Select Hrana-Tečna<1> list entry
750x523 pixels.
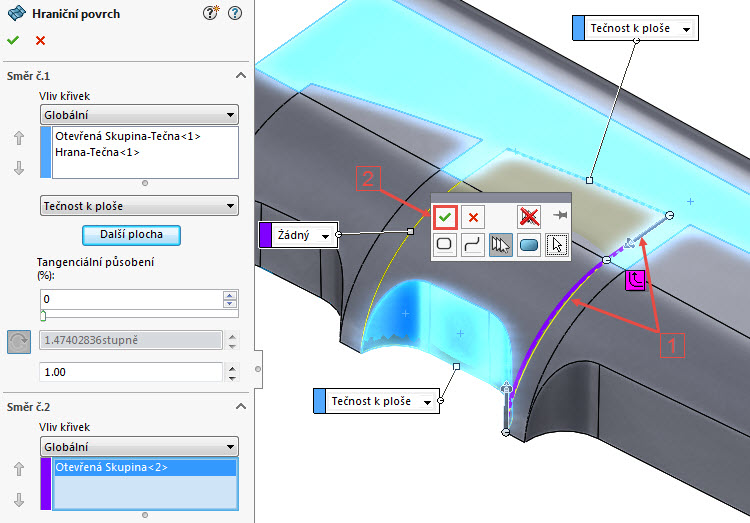pos(97,152)
